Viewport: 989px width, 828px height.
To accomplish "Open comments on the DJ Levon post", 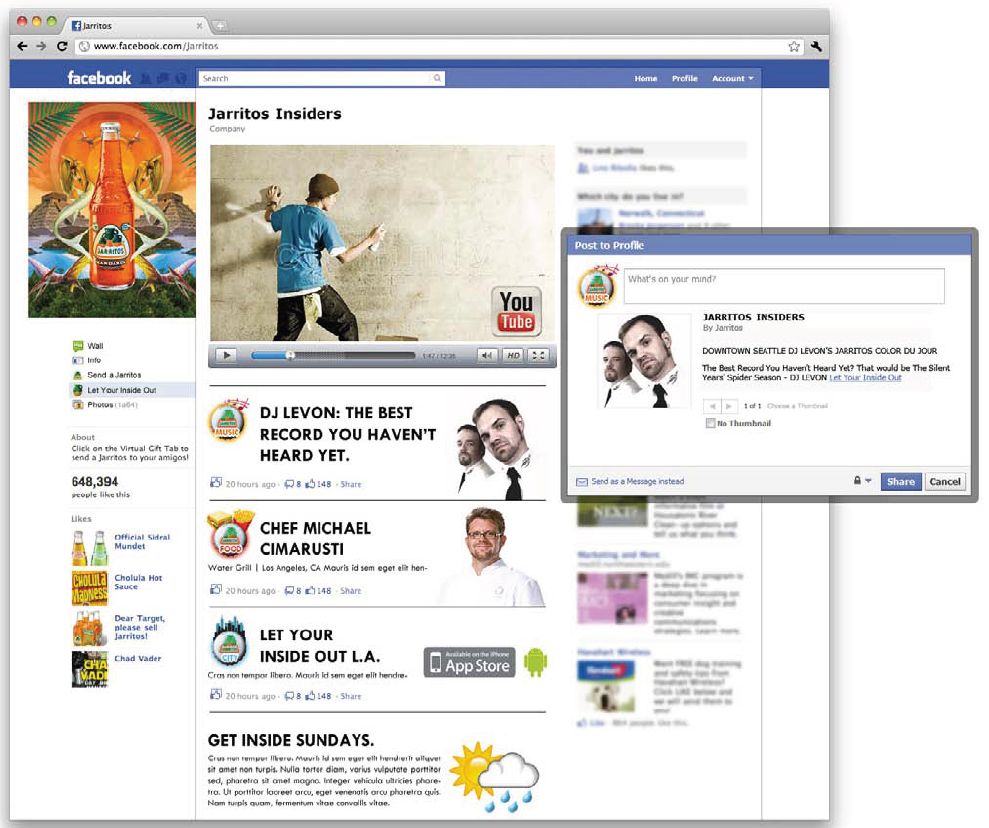I will pos(289,484).
